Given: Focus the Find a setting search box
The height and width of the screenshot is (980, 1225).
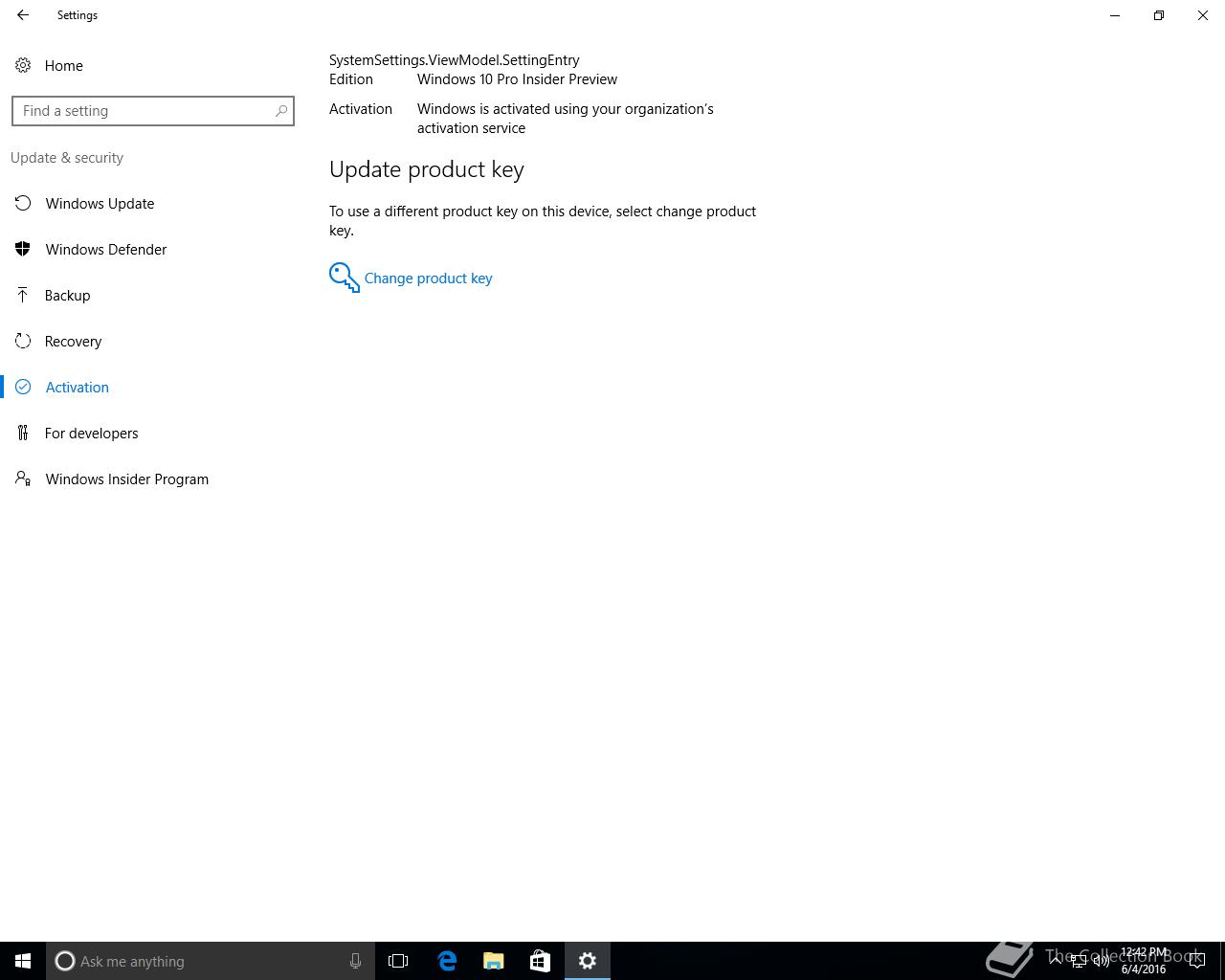Looking at the screenshot, I should [x=153, y=111].
